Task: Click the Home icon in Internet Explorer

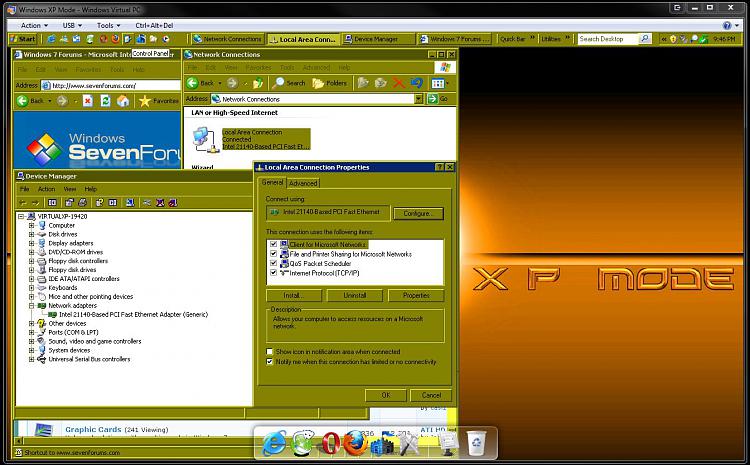Action: click(x=123, y=101)
